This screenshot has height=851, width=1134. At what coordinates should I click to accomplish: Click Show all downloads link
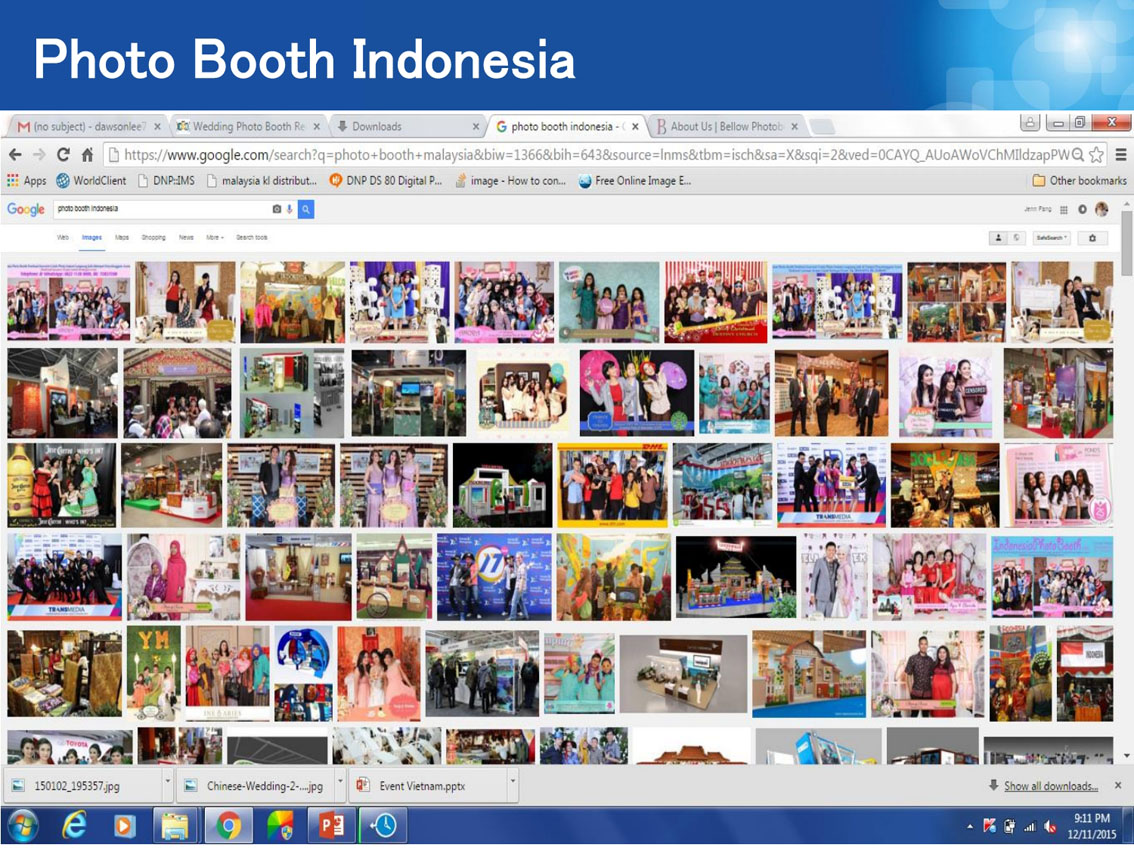tap(1050, 786)
